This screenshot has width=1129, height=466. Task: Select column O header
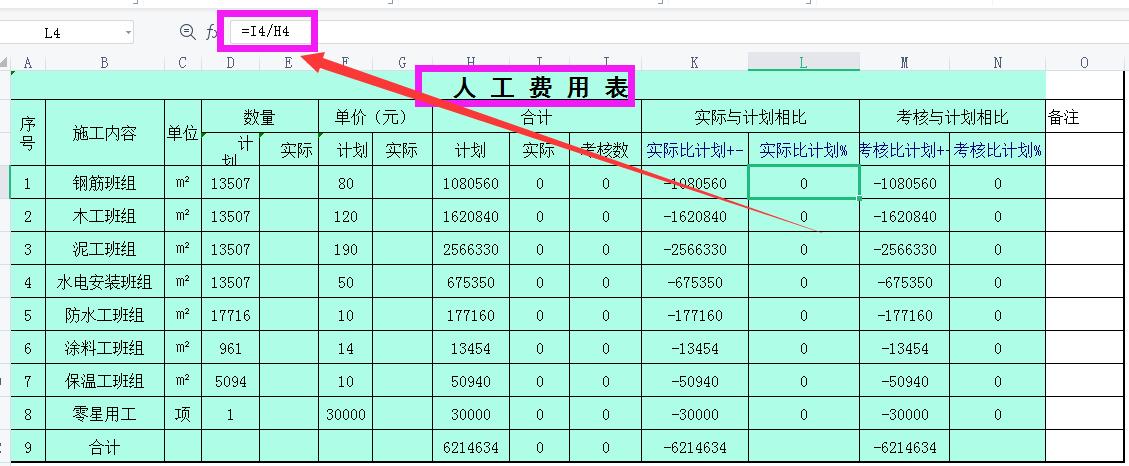1084,63
